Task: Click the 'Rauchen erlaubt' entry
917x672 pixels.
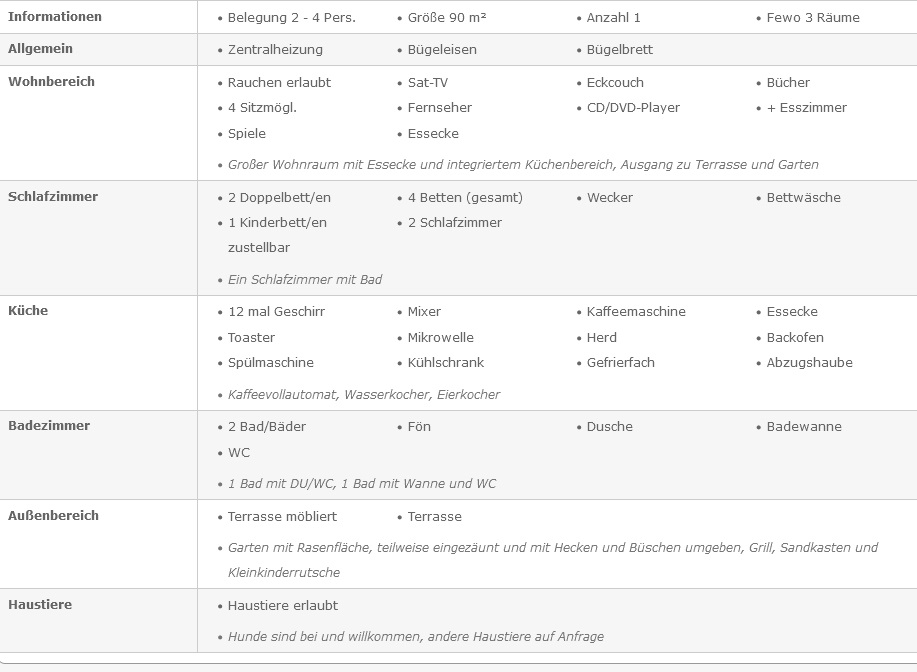Action: pos(279,83)
